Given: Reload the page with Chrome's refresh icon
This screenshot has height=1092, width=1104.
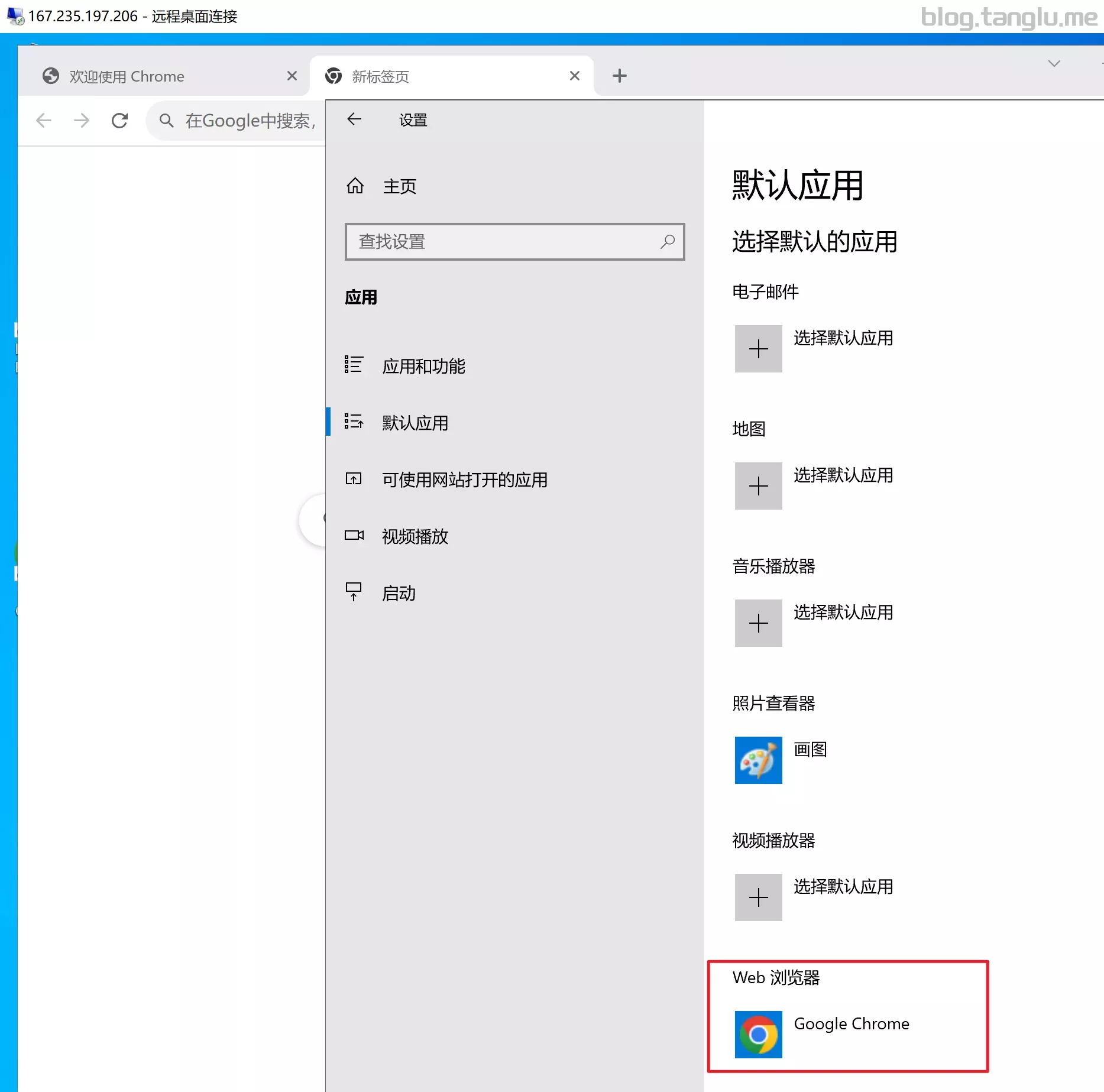Looking at the screenshot, I should coord(120,121).
